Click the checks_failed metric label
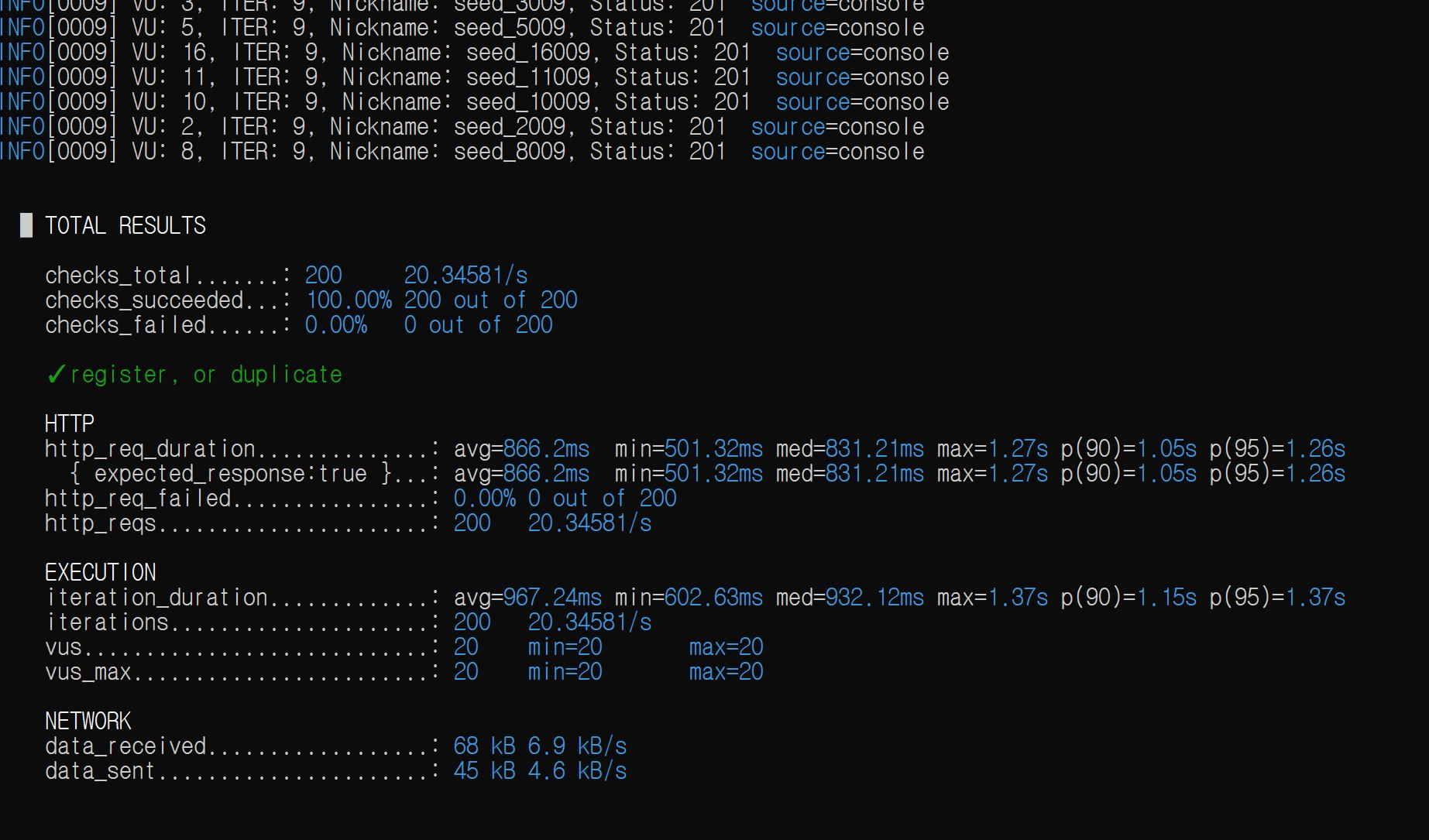This screenshot has width=1429, height=840. click(125, 325)
